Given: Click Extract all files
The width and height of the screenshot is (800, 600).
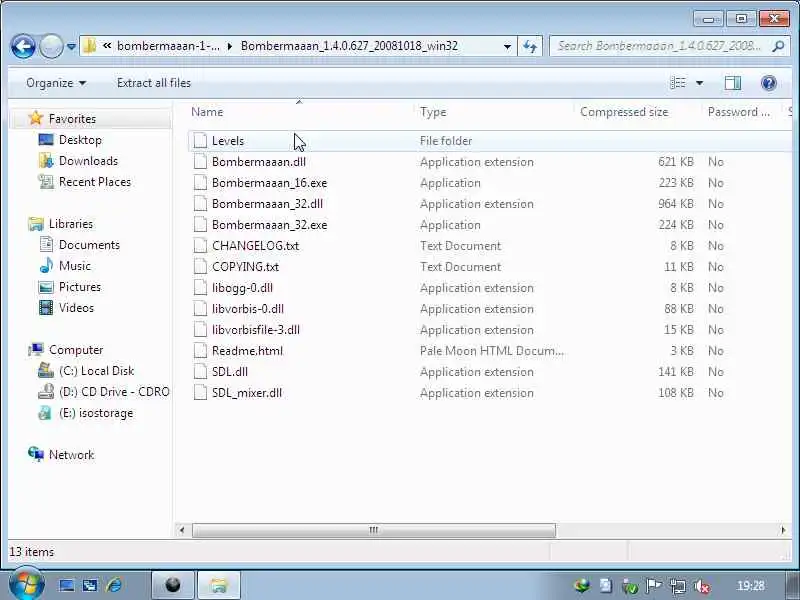Looking at the screenshot, I should click(154, 83).
